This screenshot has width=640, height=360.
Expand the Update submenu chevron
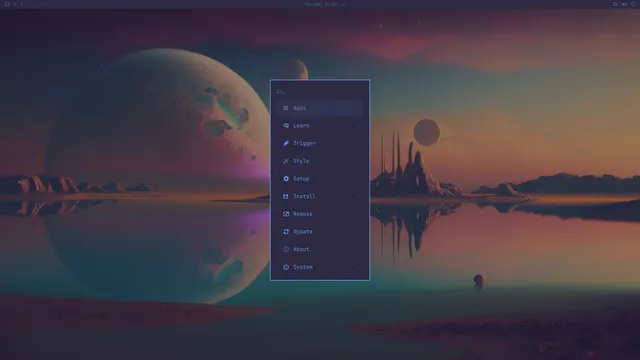(358, 231)
